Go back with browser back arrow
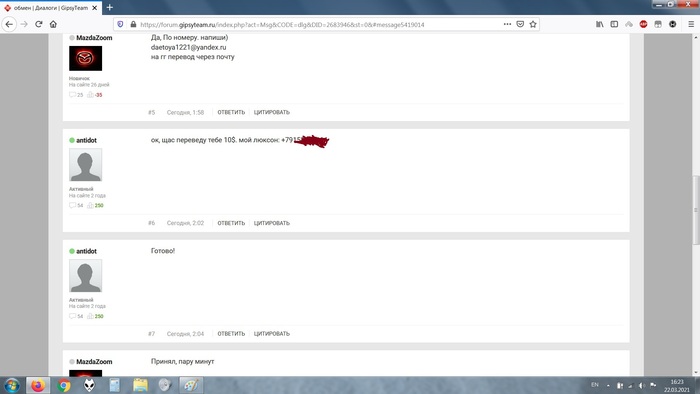 tap(9, 24)
